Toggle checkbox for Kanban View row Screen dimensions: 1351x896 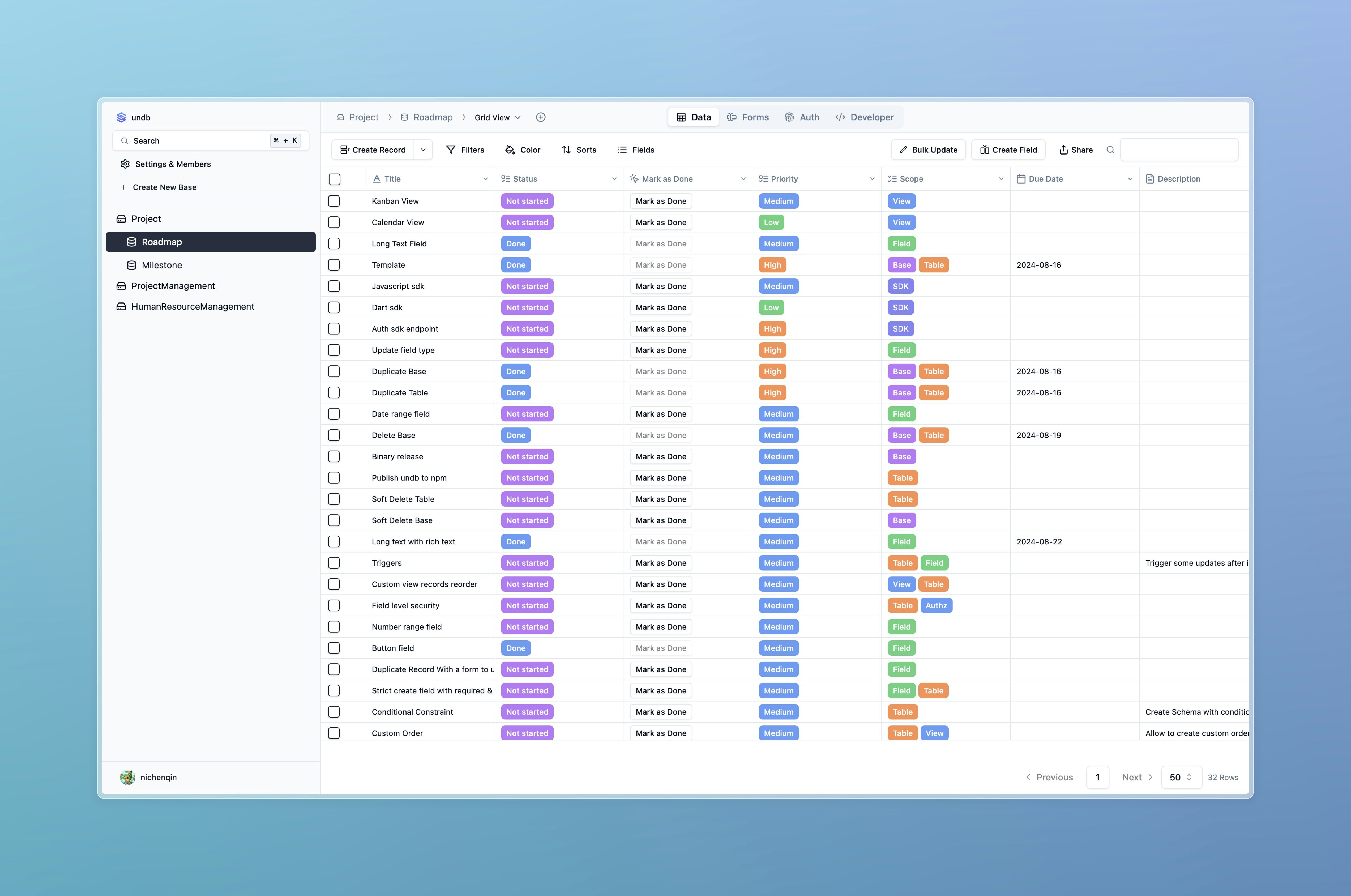coord(334,201)
